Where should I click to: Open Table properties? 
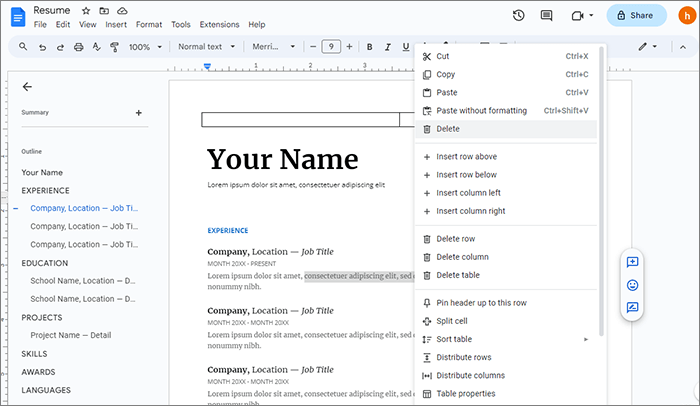coord(506,393)
